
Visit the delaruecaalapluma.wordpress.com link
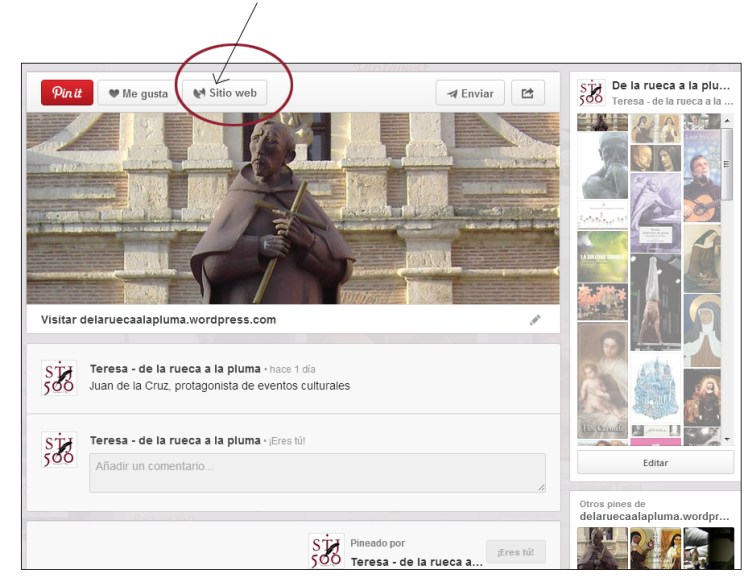(x=158, y=320)
